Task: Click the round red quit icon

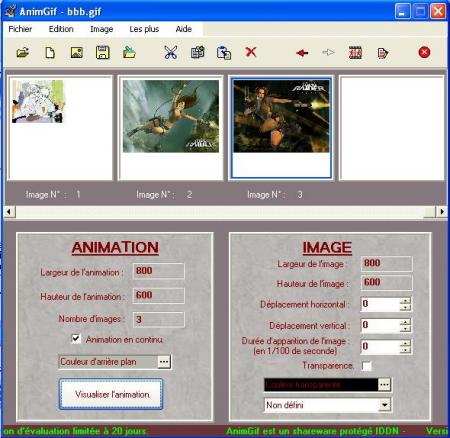Action: (x=424, y=52)
